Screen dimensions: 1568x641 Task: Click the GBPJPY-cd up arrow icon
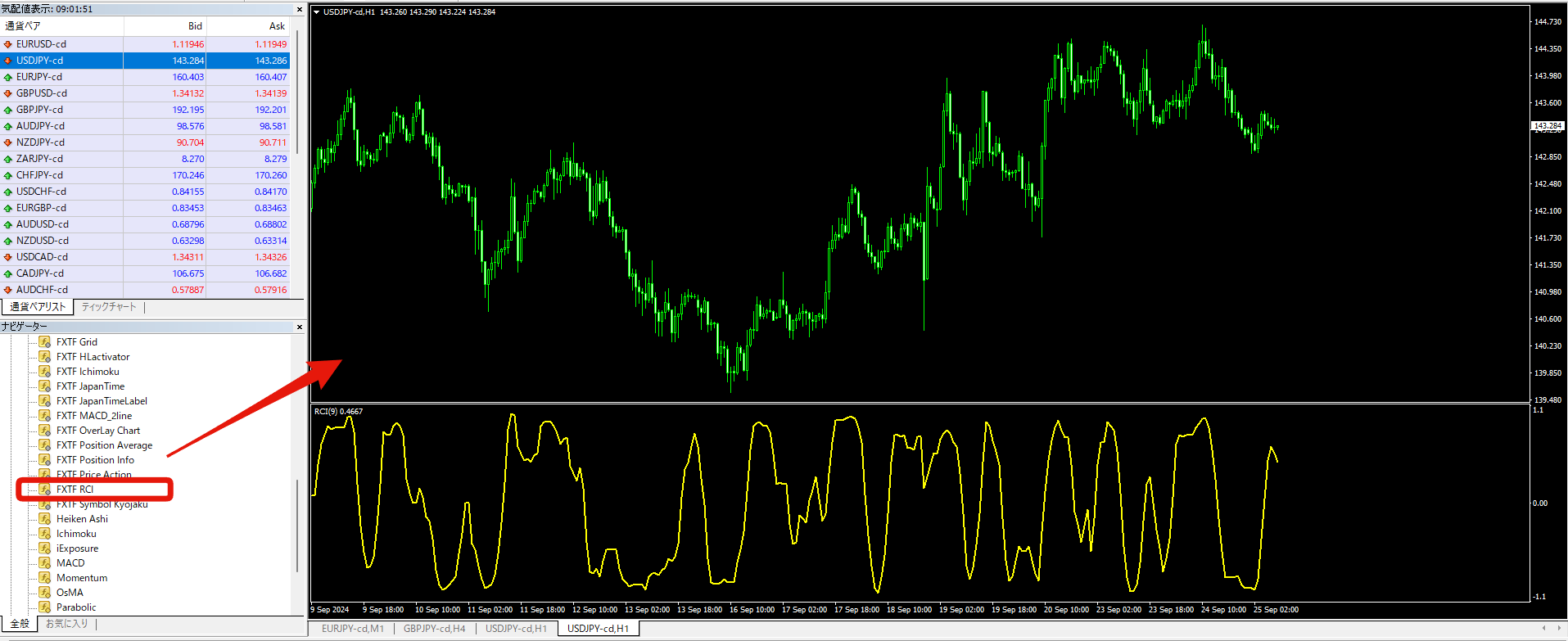tap(8, 110)
